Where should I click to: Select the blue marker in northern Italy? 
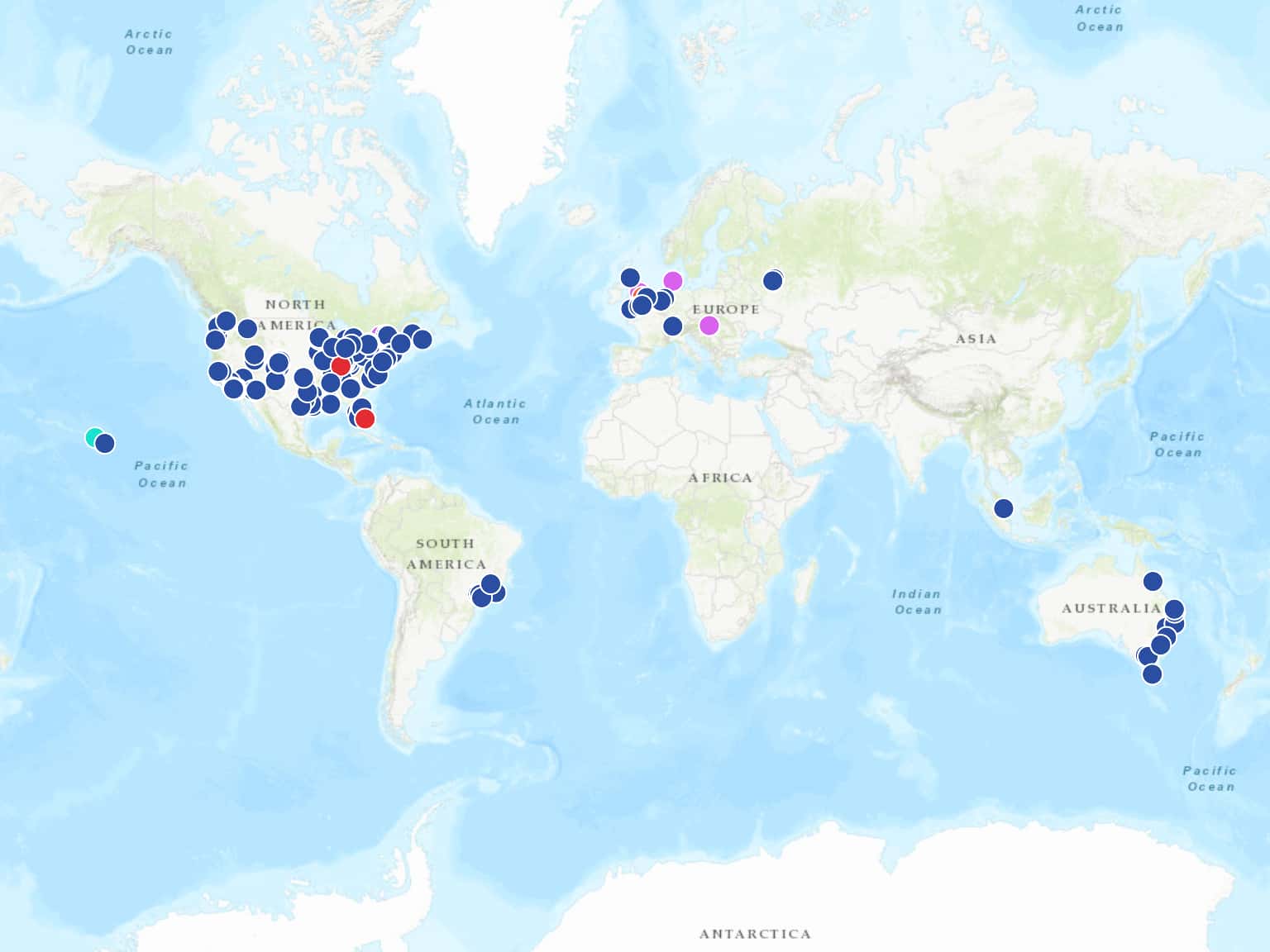pyautogui.click(x=673, y=326)
